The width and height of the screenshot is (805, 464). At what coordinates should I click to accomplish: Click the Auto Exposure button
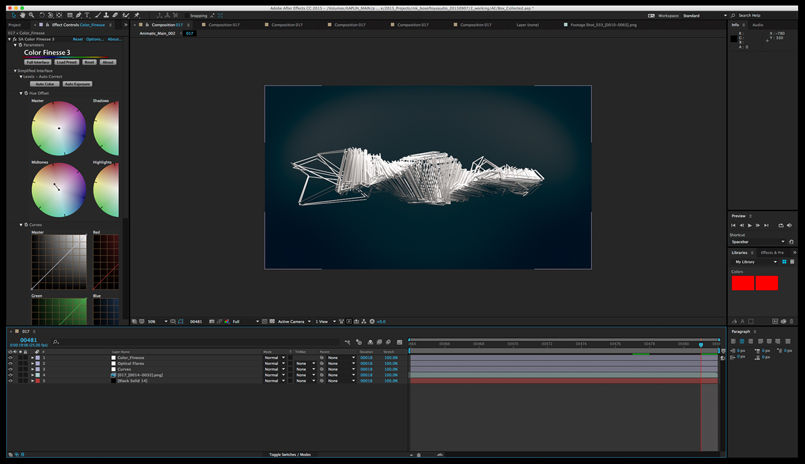point(78,84)
